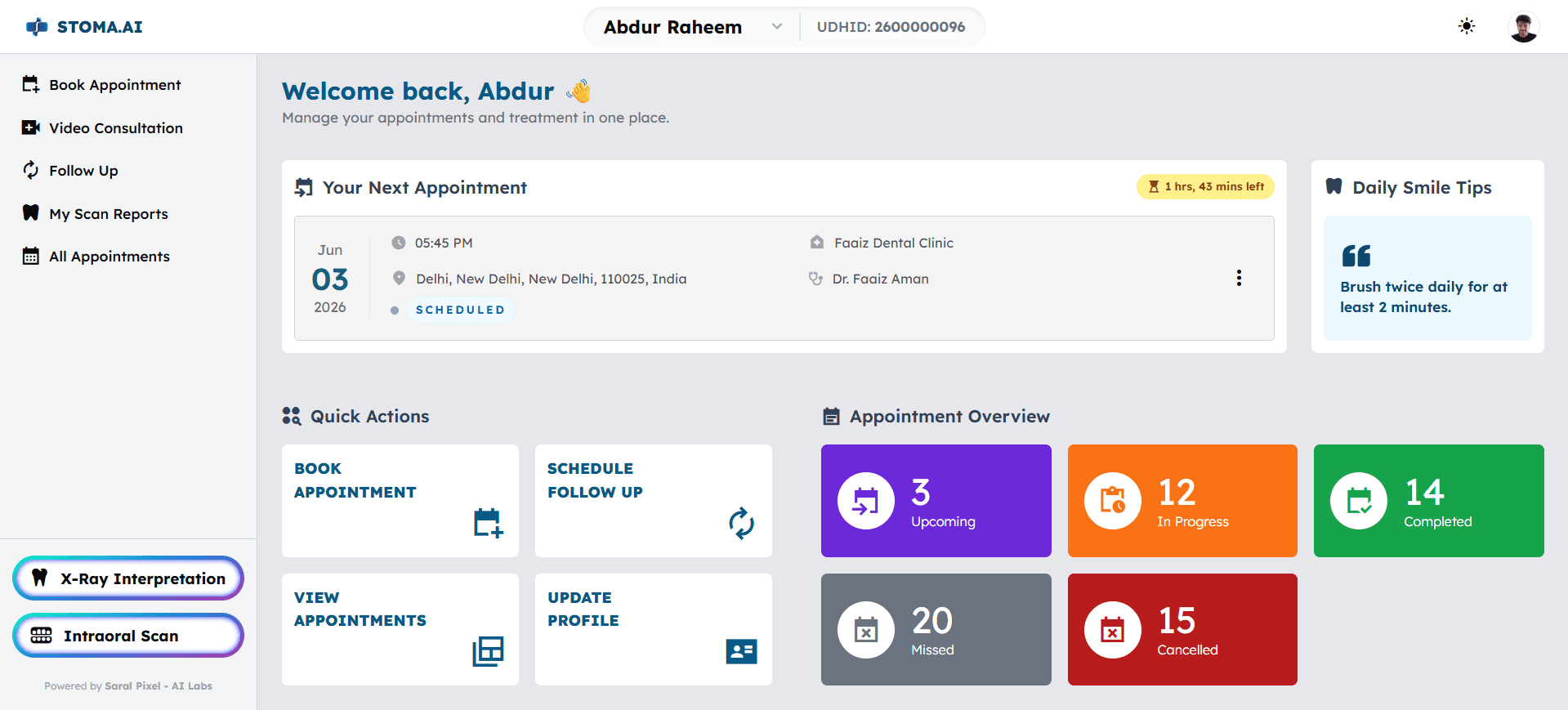Open Book Appointment in the sidebar
1568x710 pixels.
tap(128, 85)
